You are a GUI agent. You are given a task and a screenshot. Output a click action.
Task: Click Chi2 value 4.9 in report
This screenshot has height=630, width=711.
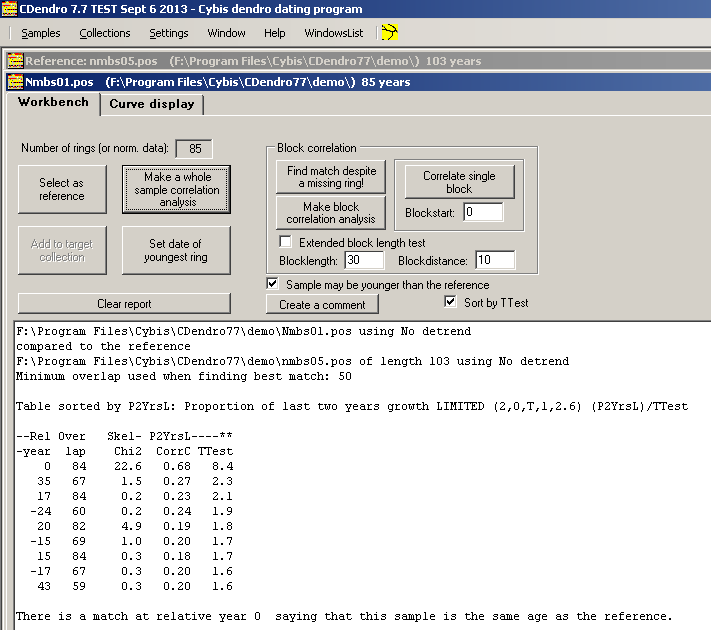pyautogui.click(x=131, y=526)
